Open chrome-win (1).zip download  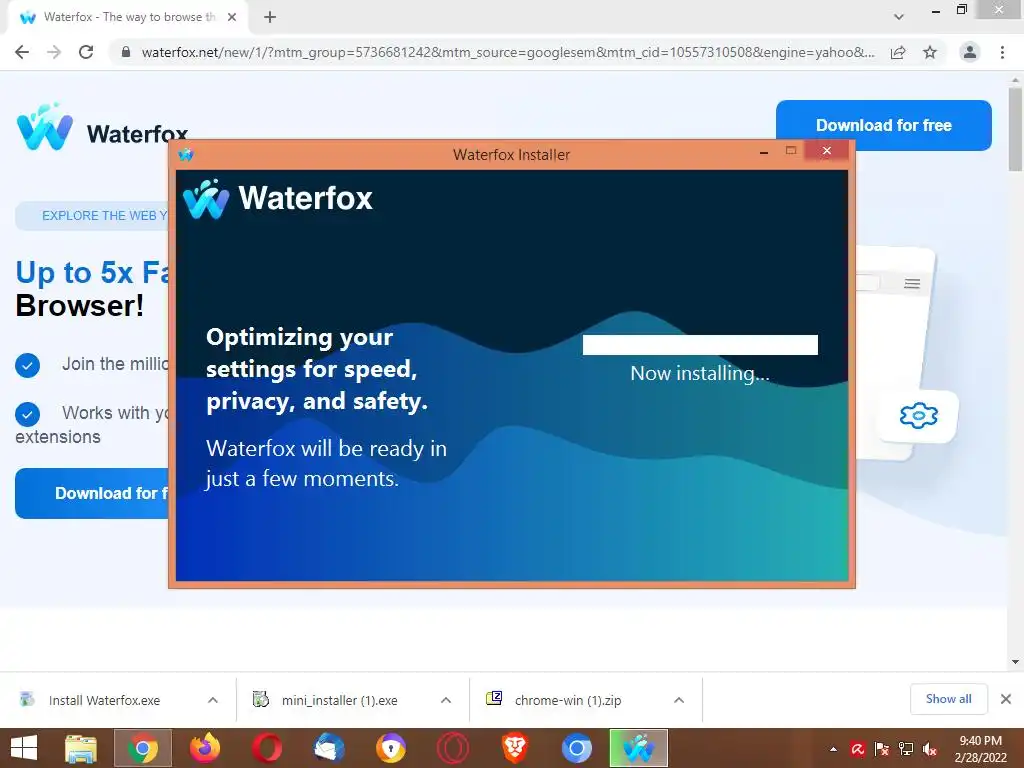[568, 700]
